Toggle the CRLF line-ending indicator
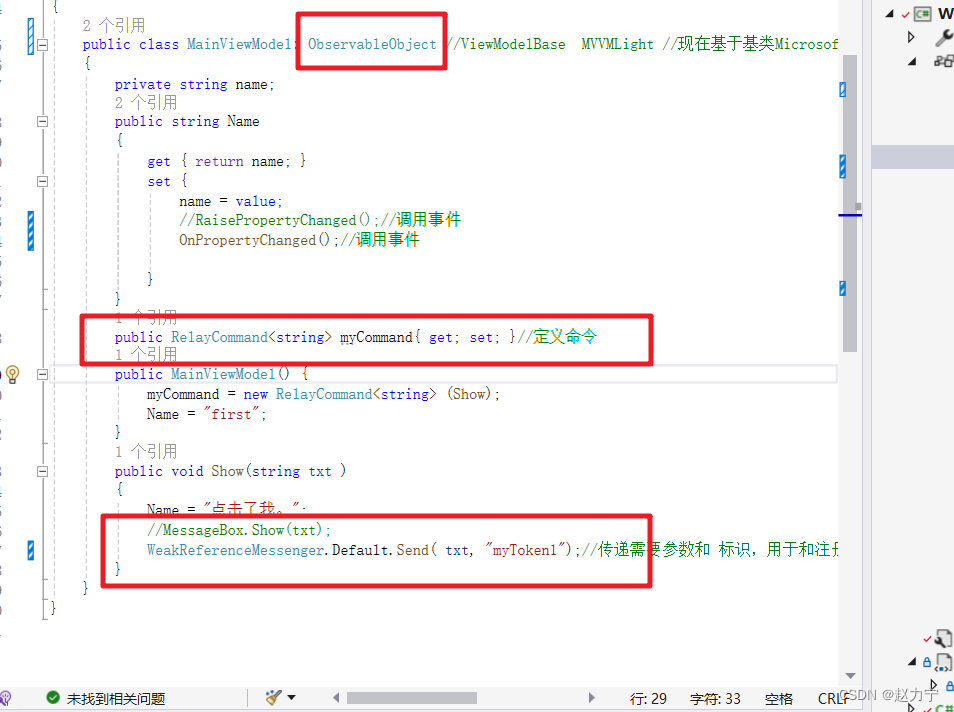Image resolution: width=954 pixels, height=712 pixels. pyautogui.click(x=835, y=698)
